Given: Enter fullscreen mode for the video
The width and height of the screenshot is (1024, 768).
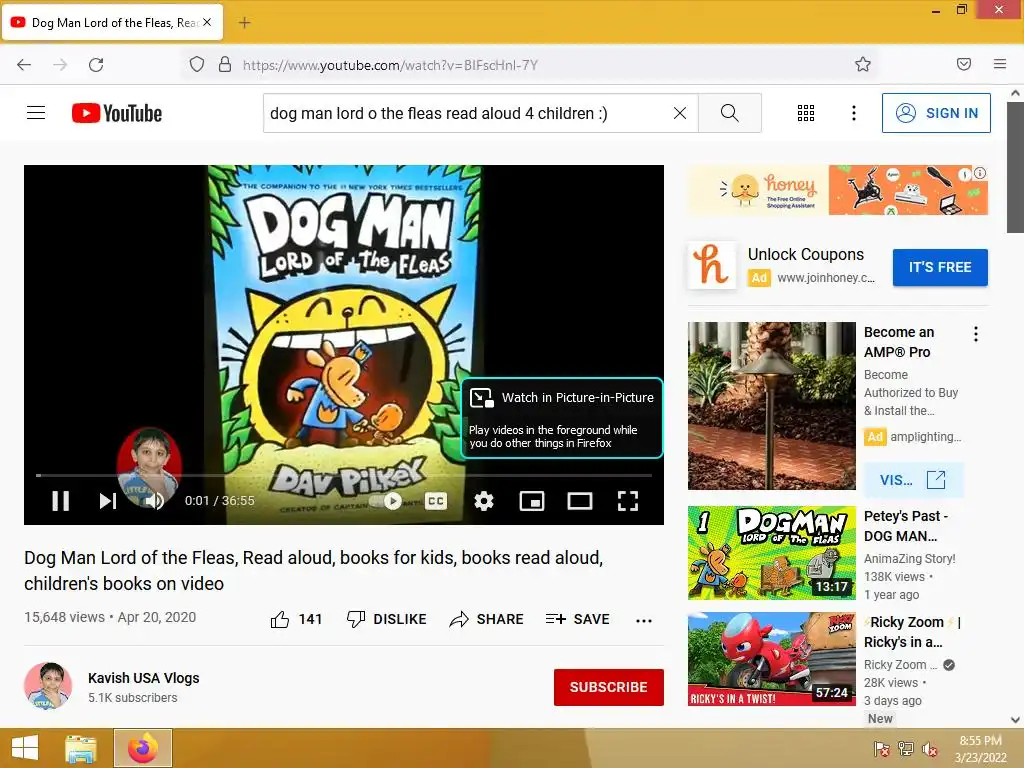Looking at the screenshot, I should pyautogui.click(x=628, y=501).
